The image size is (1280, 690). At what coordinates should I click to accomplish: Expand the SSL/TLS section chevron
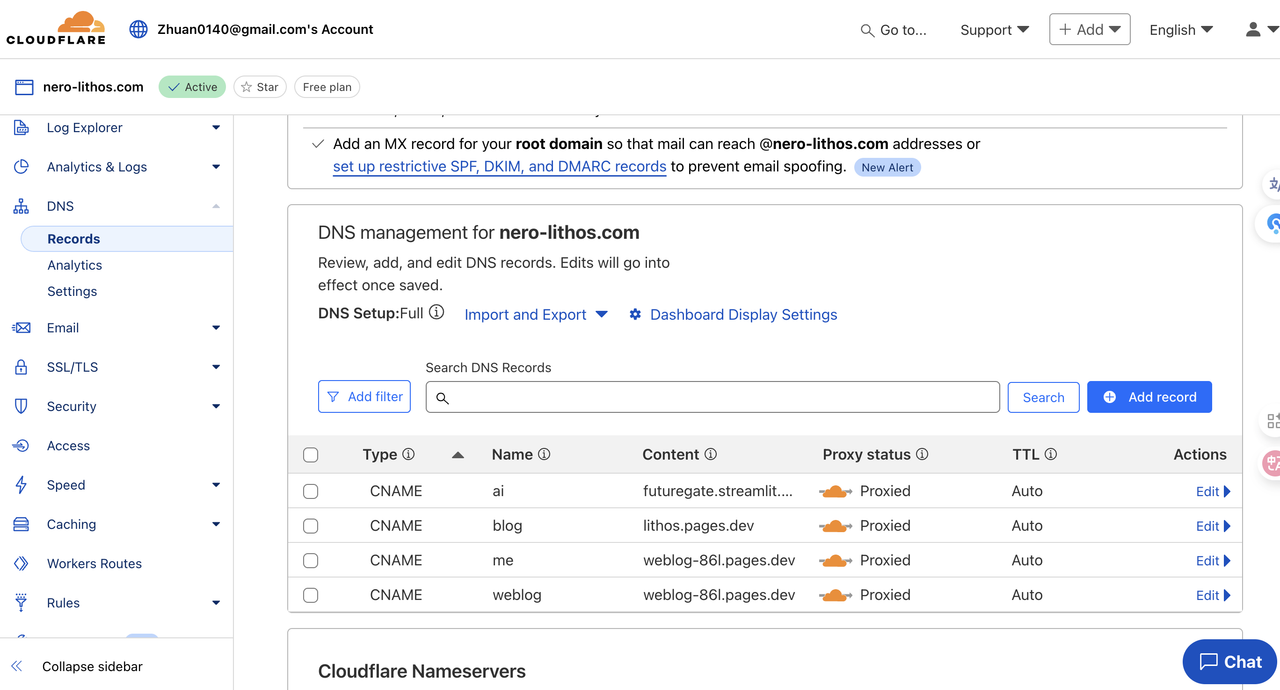(x=216, y=367)
